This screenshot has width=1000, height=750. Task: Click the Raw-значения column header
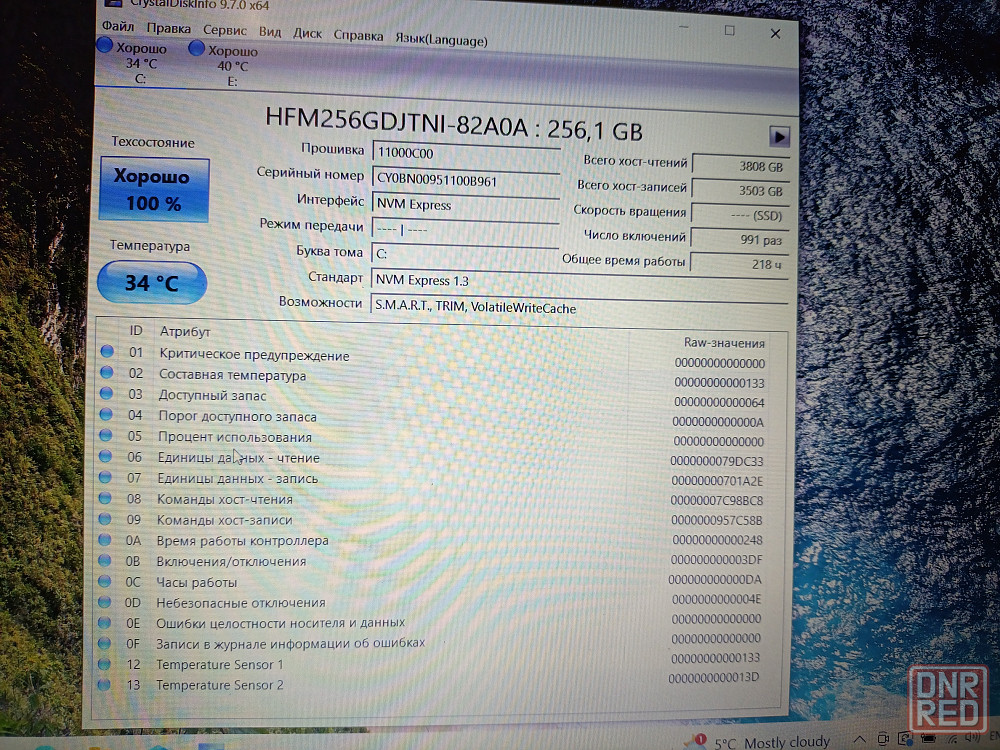(724, 342)
